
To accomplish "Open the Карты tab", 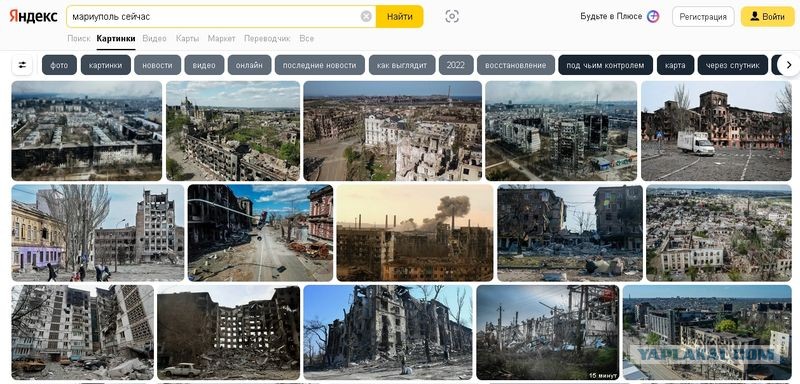I will point(187,38).
